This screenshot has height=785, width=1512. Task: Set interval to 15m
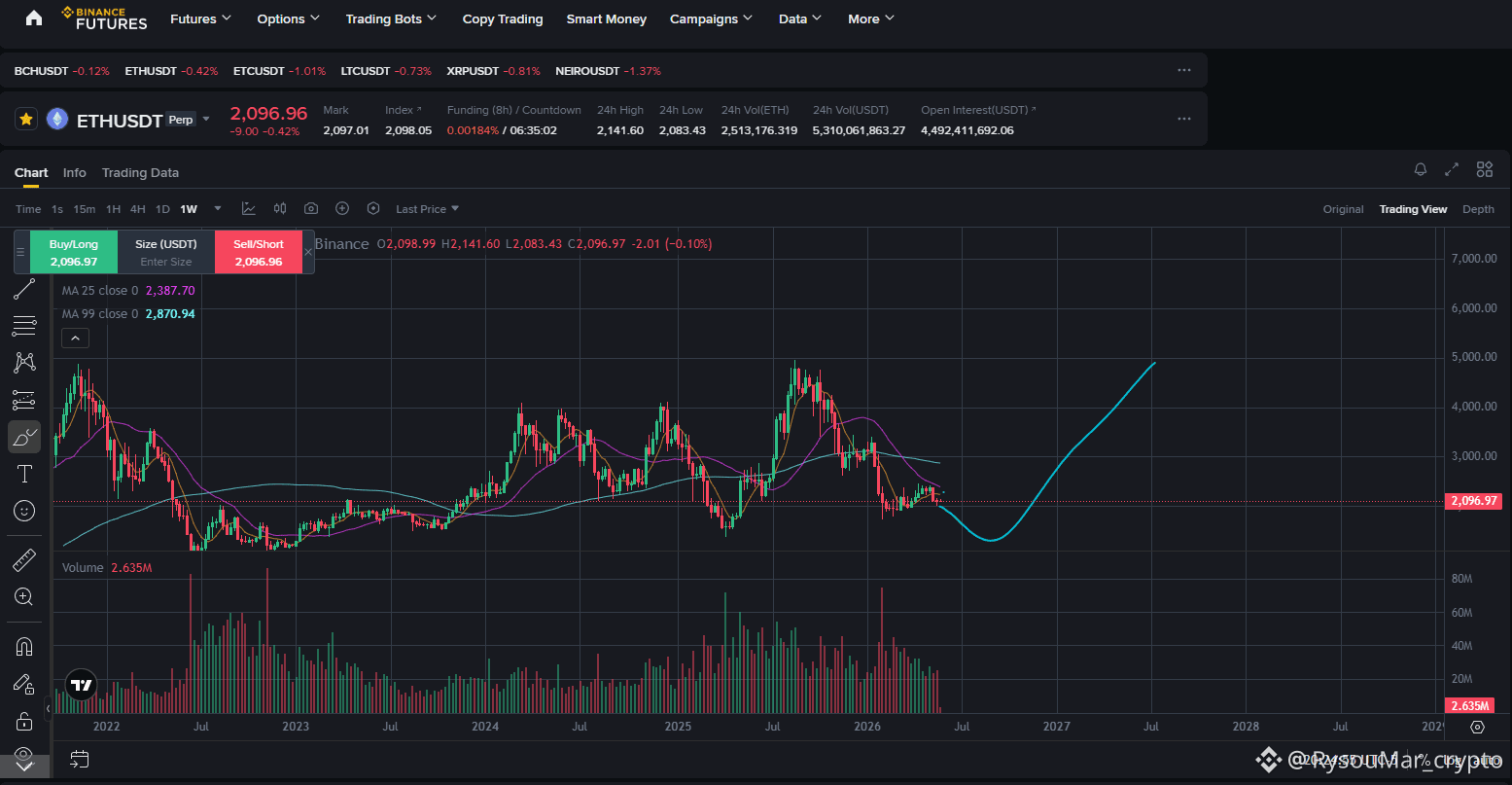coord(85,209)
